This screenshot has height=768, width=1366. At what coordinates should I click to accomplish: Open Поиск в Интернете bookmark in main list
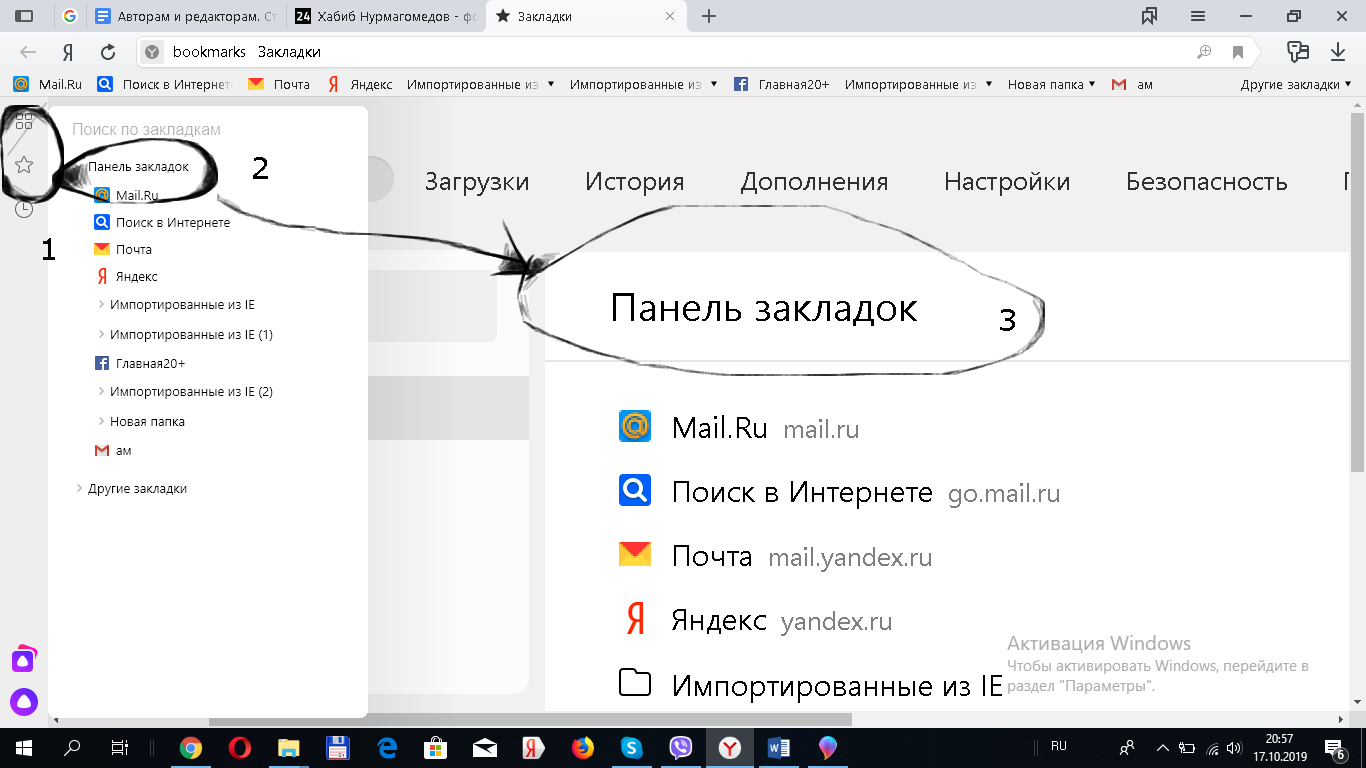point(802,492)
